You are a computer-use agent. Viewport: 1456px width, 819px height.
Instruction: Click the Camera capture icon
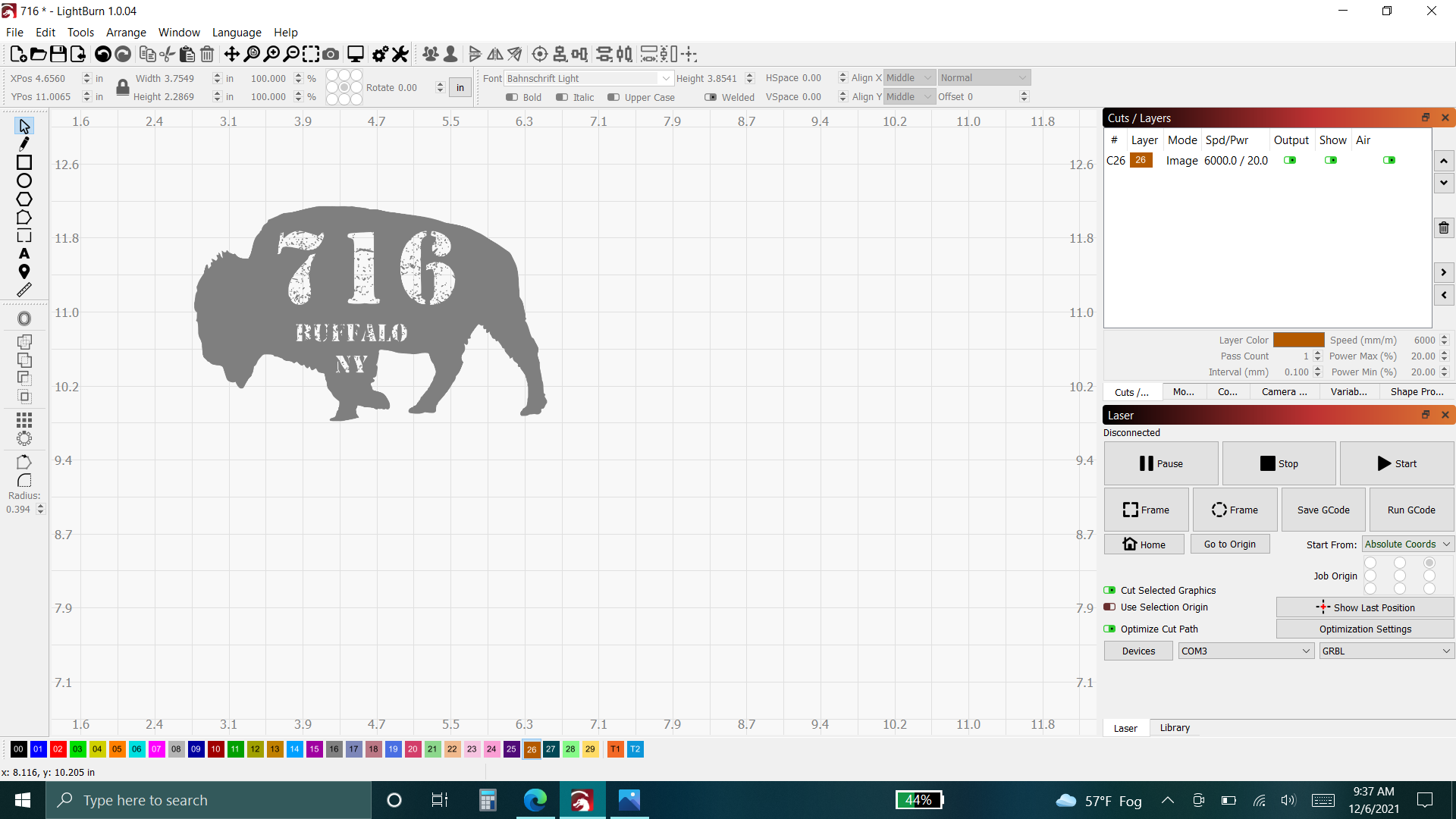coord(331,54)
